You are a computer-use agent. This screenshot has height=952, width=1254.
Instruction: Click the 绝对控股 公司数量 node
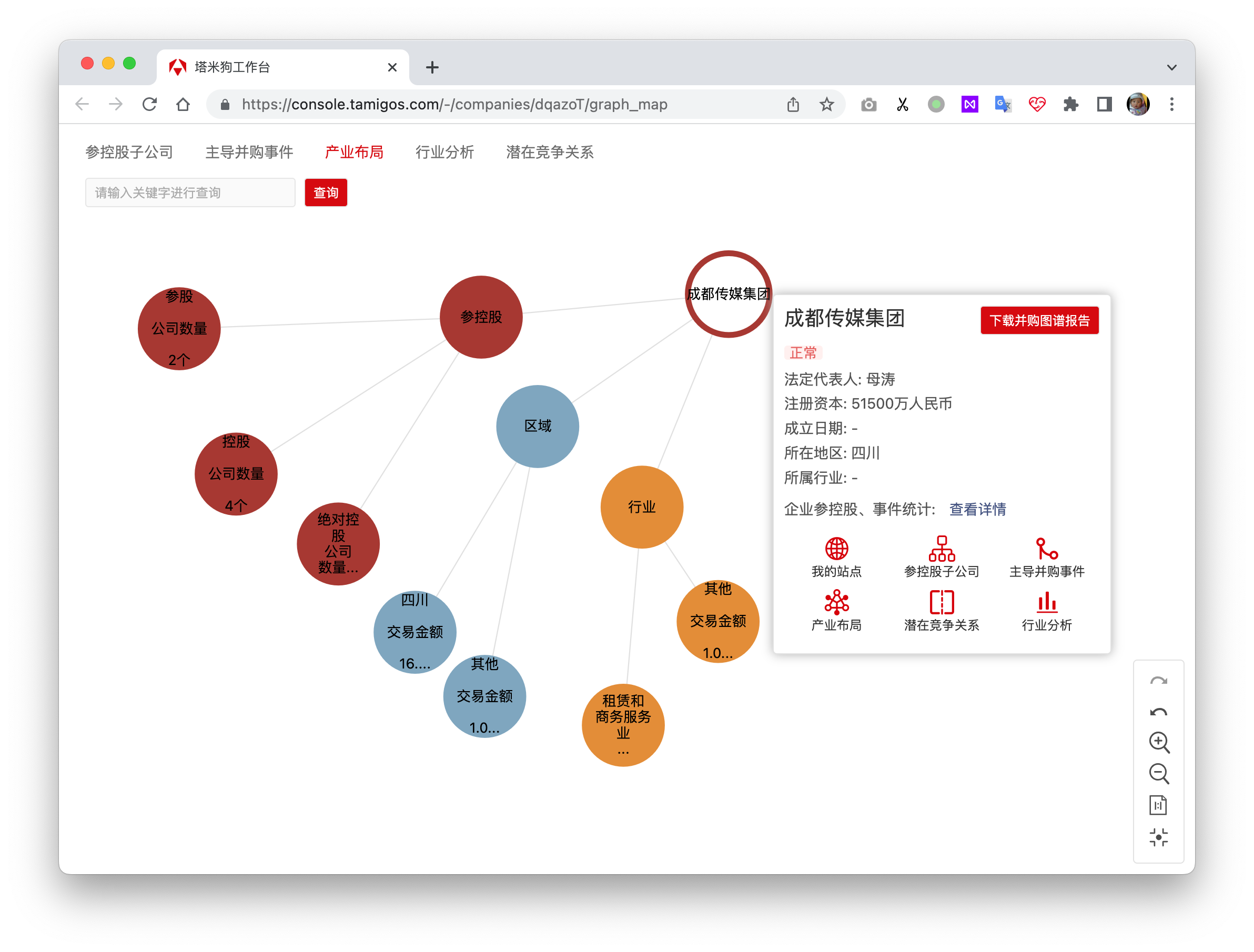click(x=338, y=544)
